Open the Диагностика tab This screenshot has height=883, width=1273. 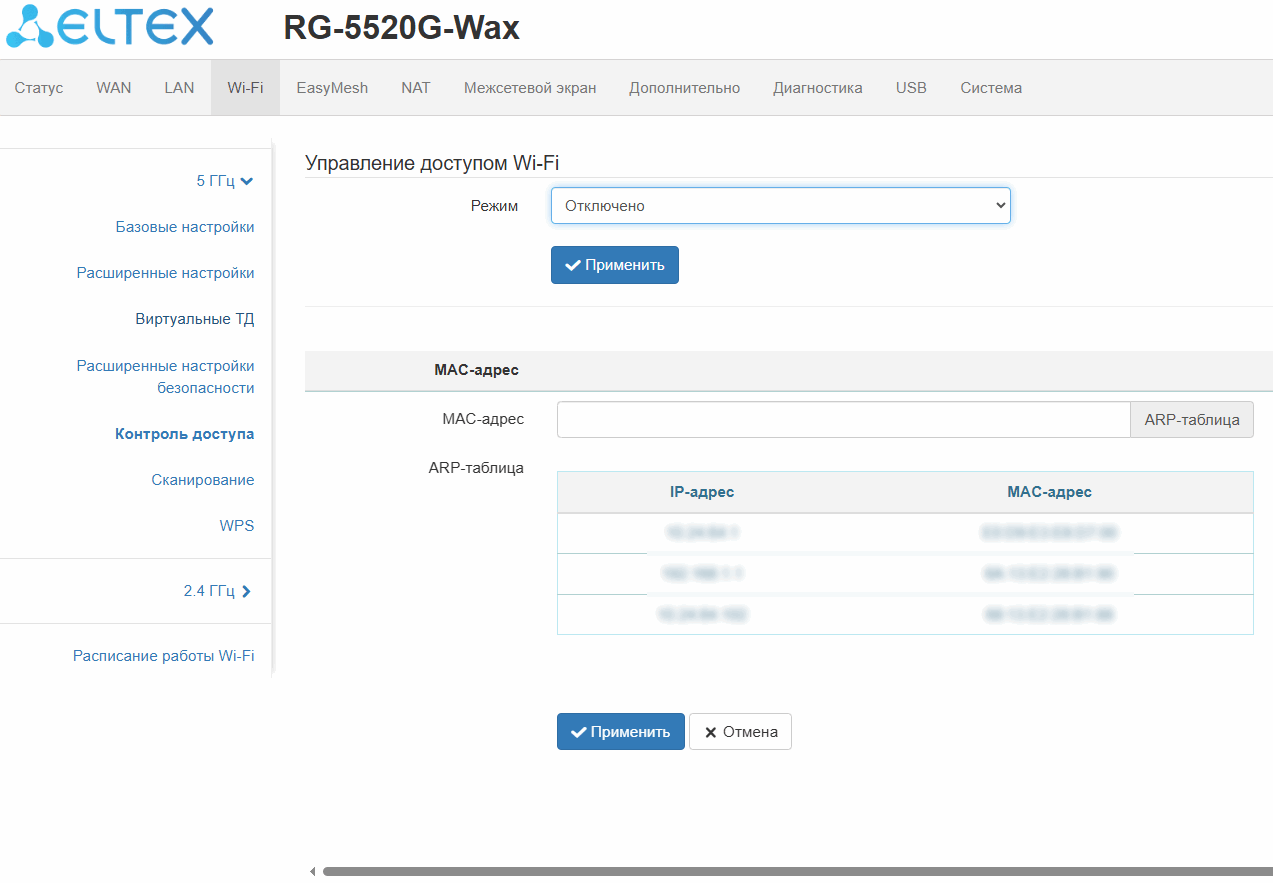point(817,88)
